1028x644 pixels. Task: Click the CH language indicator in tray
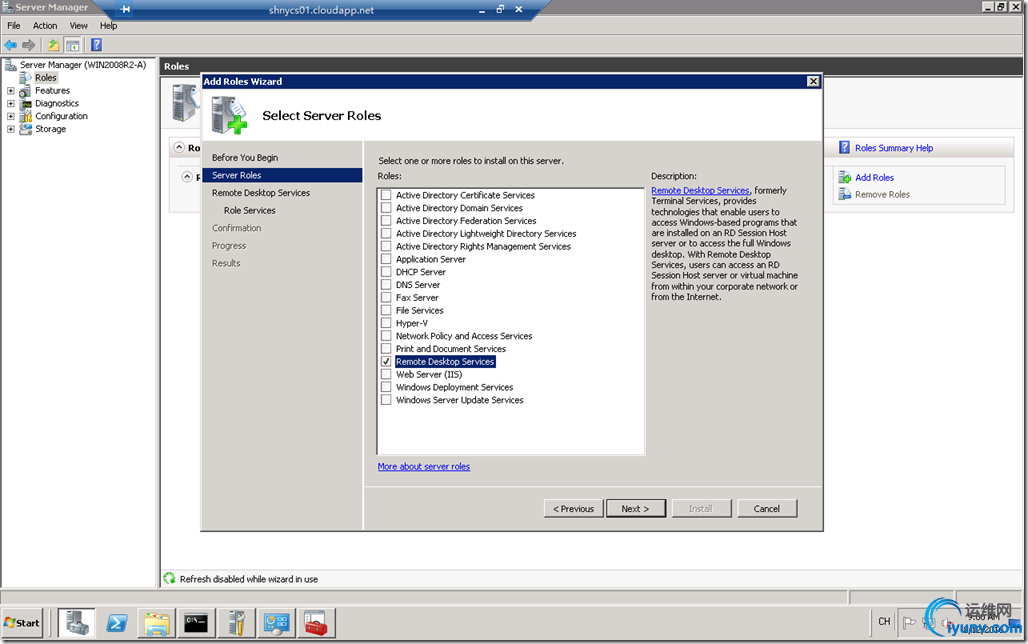click(x=884, y=621)
